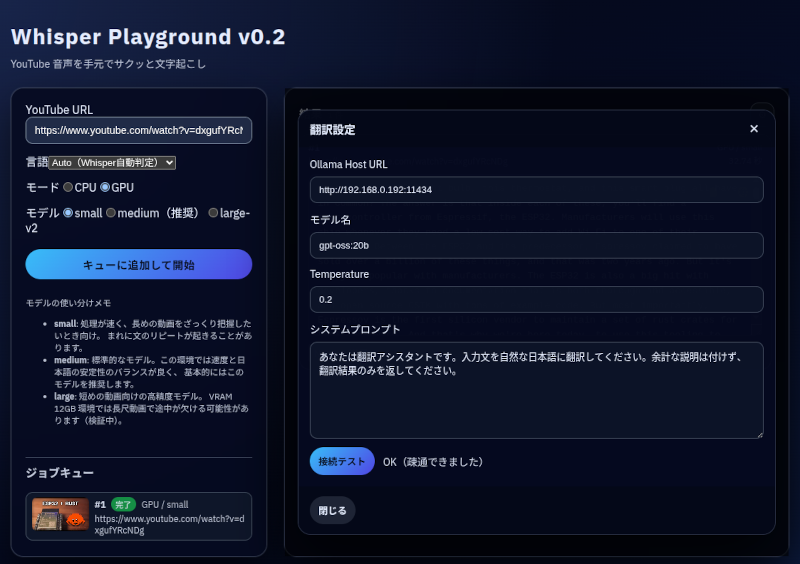
Task: Click into the Ollama Host URL field
Action: (x=536, y=189)
